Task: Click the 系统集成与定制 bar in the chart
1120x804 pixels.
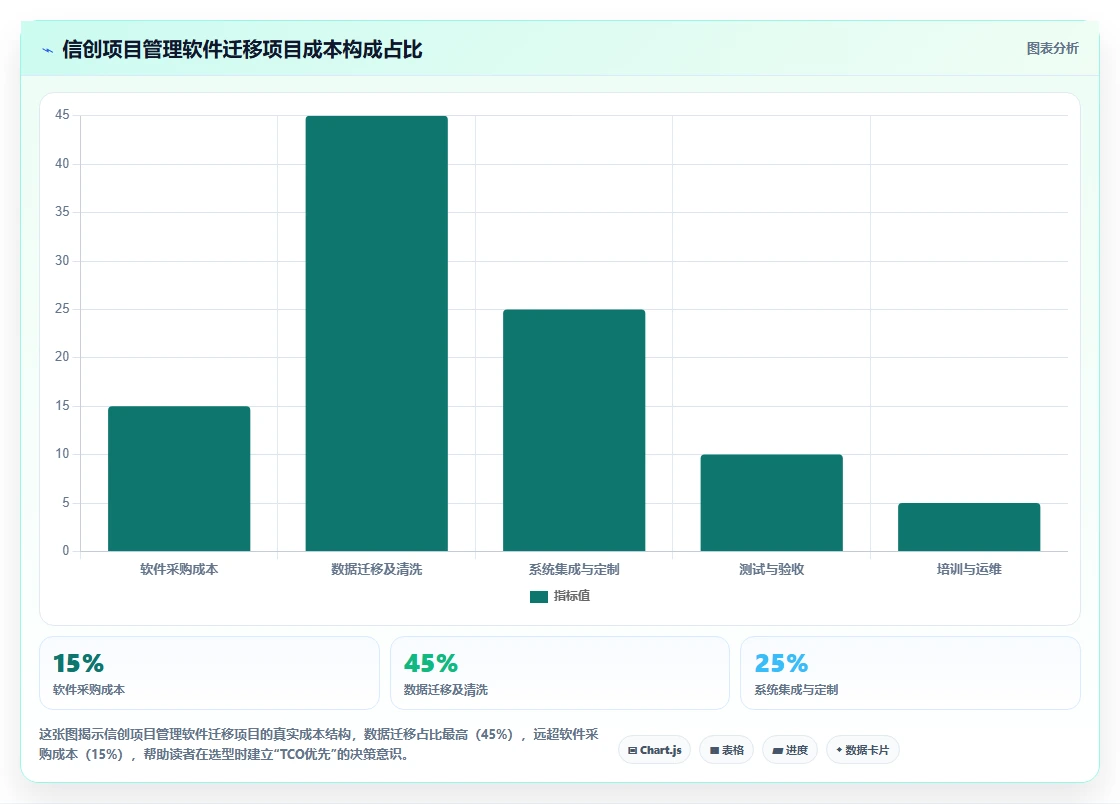Action: click(x=574, y=430)
